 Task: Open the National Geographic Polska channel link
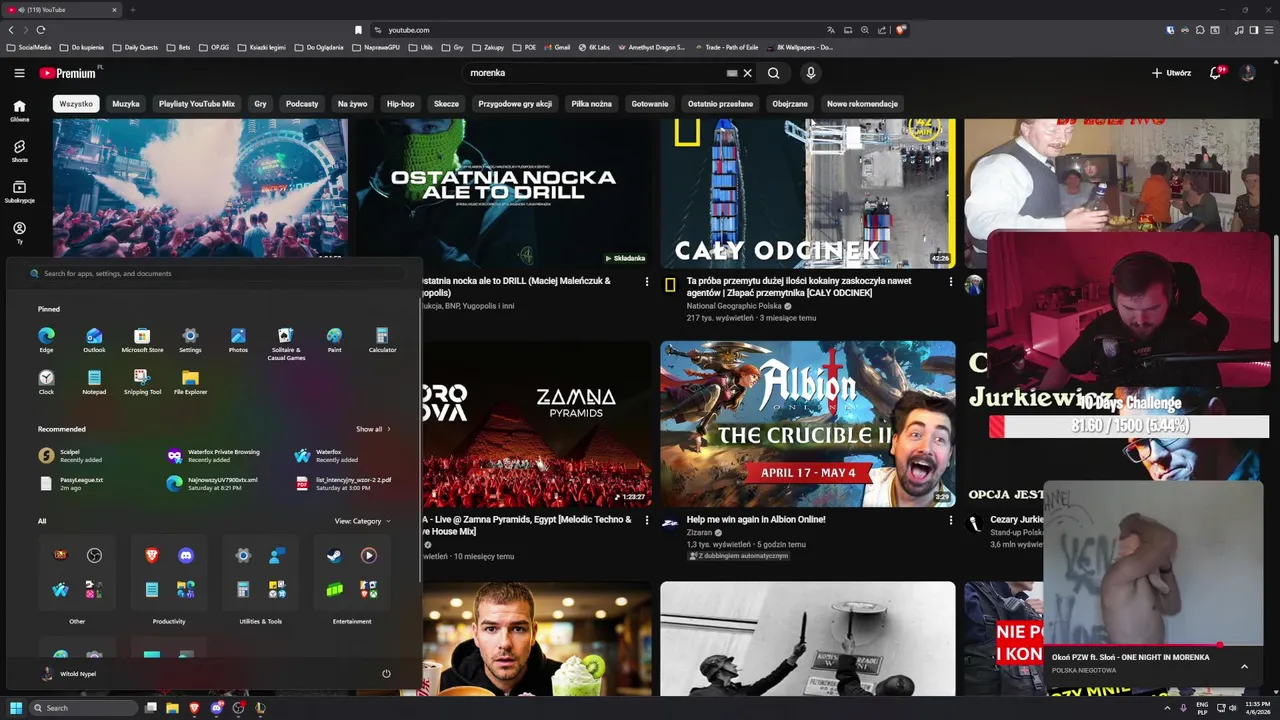point(734,306)
